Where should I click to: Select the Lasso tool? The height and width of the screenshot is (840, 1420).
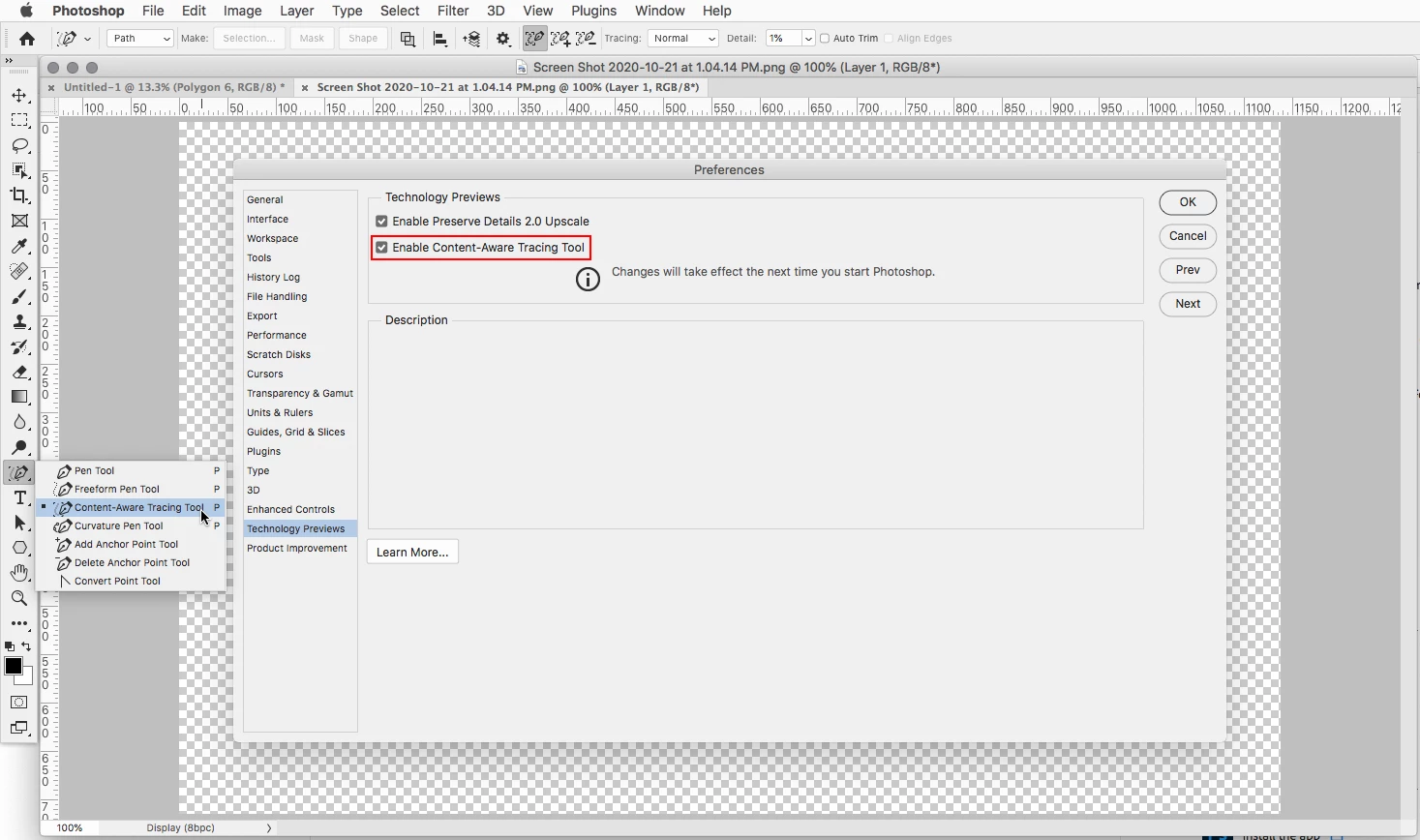click(x=19, y=146)
